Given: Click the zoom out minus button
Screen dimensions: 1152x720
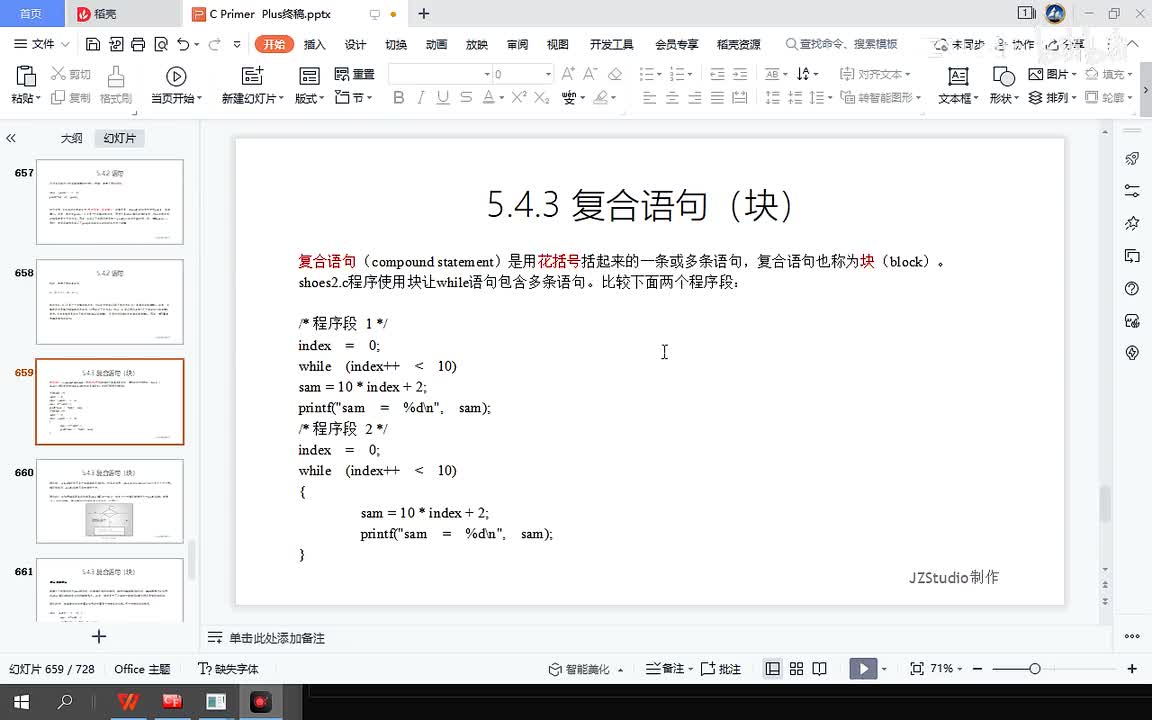Looking at the screenshot, I should (x=977, y=669).
